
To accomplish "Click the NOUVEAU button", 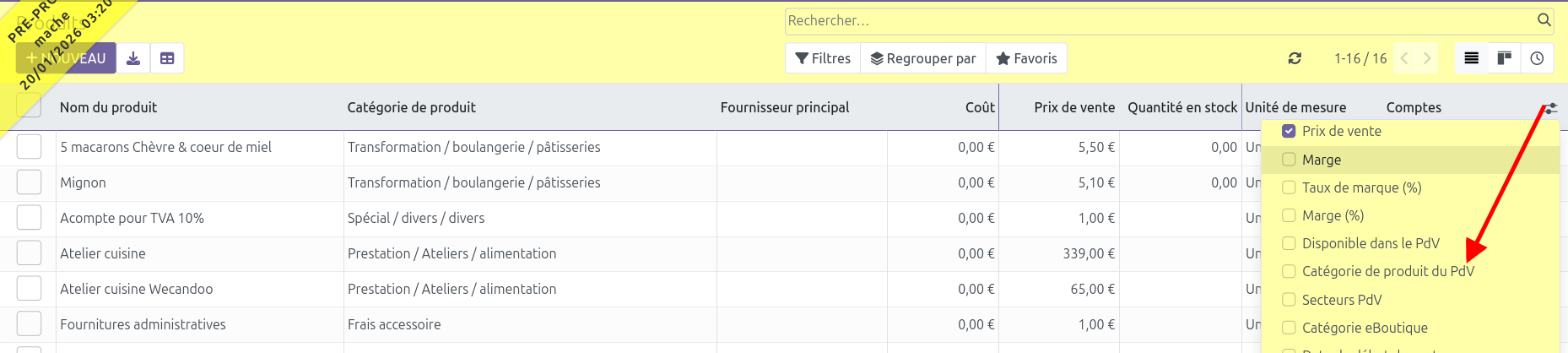I will click(67, 58).
